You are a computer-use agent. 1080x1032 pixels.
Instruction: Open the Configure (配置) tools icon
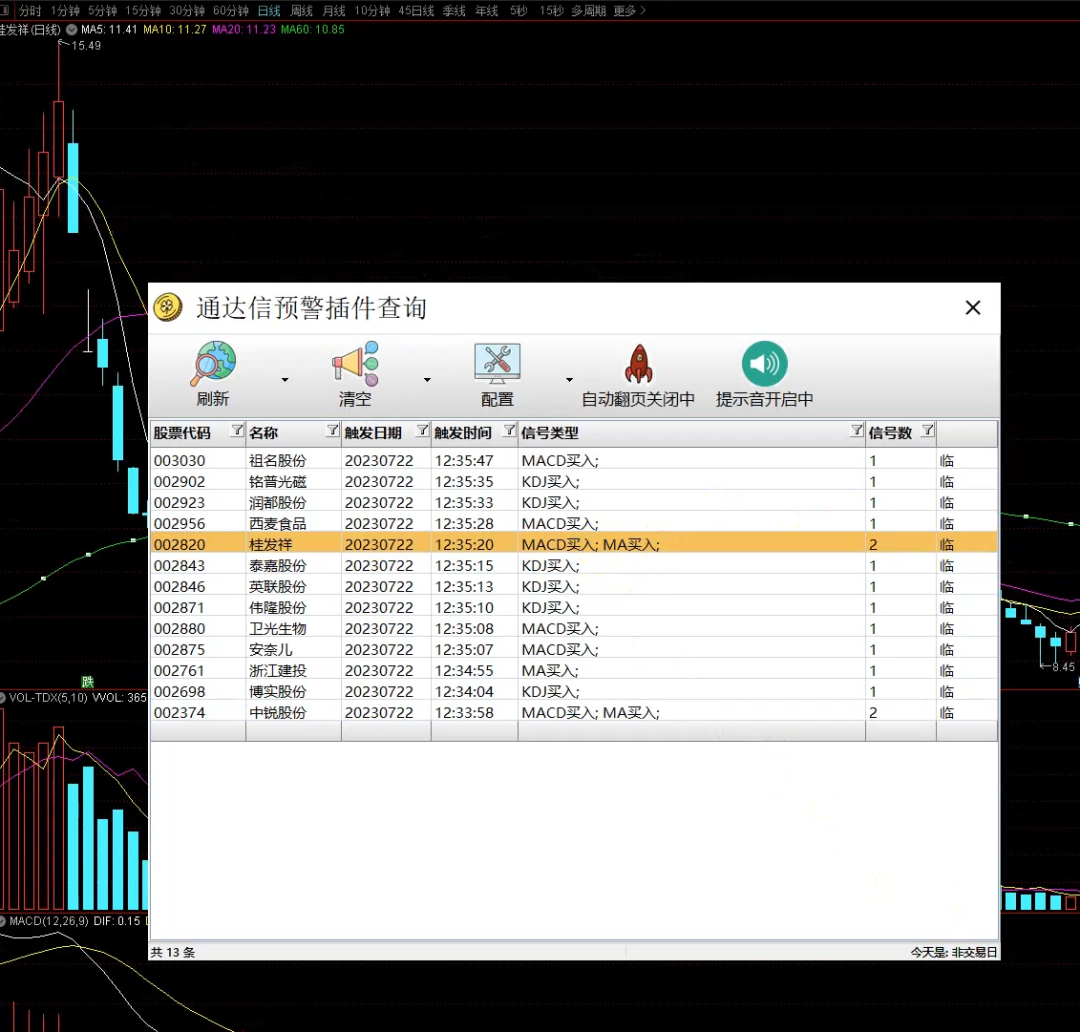coord(497,363)
